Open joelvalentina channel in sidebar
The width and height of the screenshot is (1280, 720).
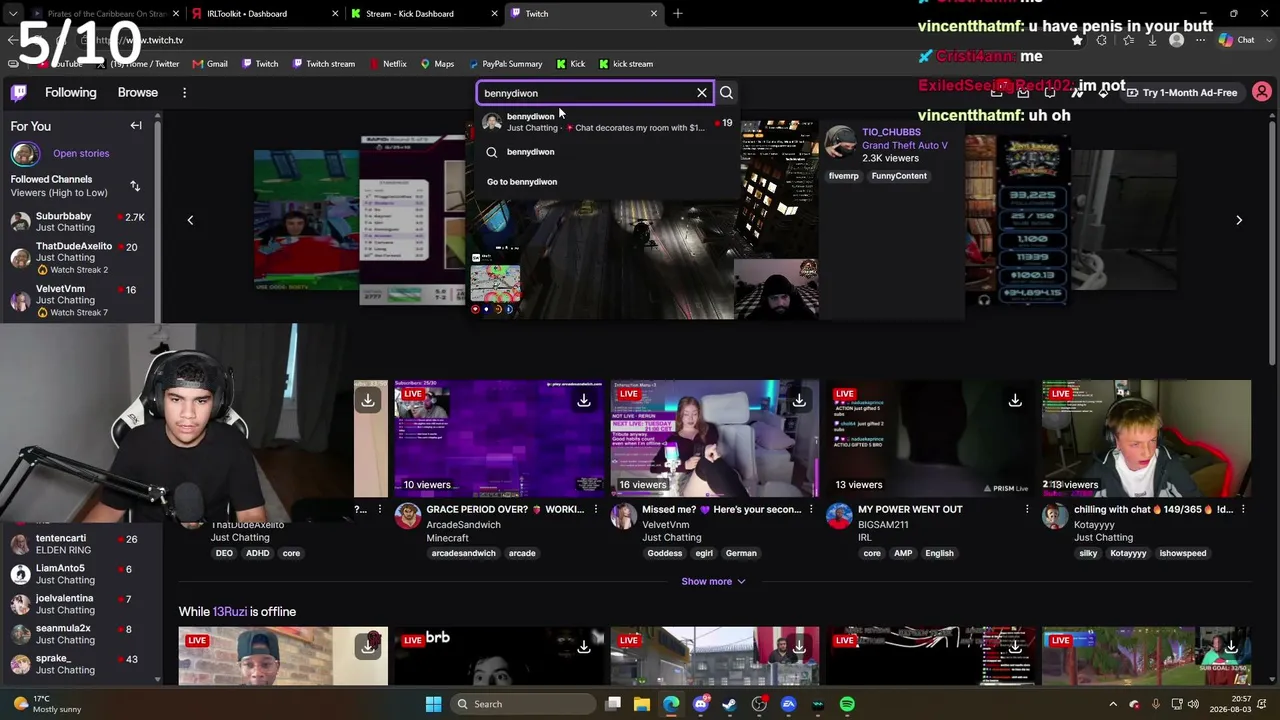[78, 604]
